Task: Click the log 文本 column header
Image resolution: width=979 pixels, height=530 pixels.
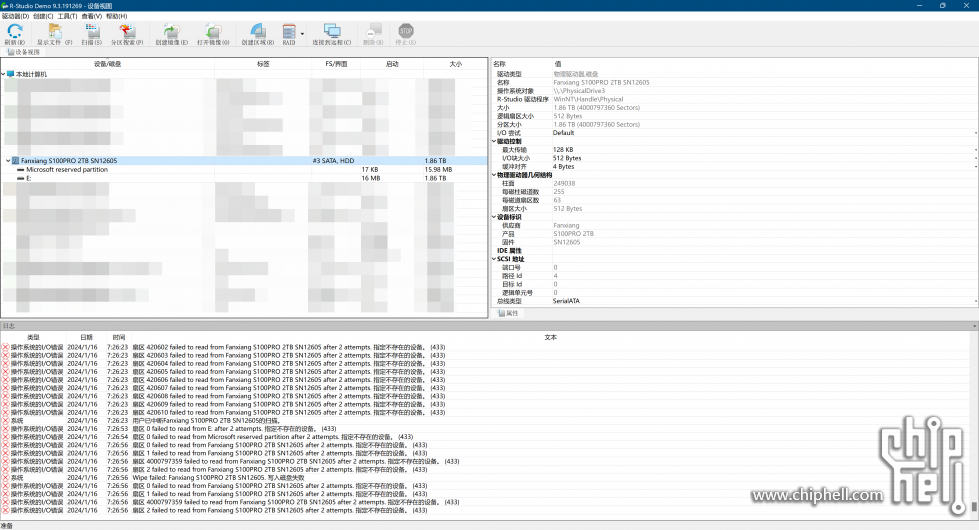Action: pyautogui.click(x=550, y=337)
